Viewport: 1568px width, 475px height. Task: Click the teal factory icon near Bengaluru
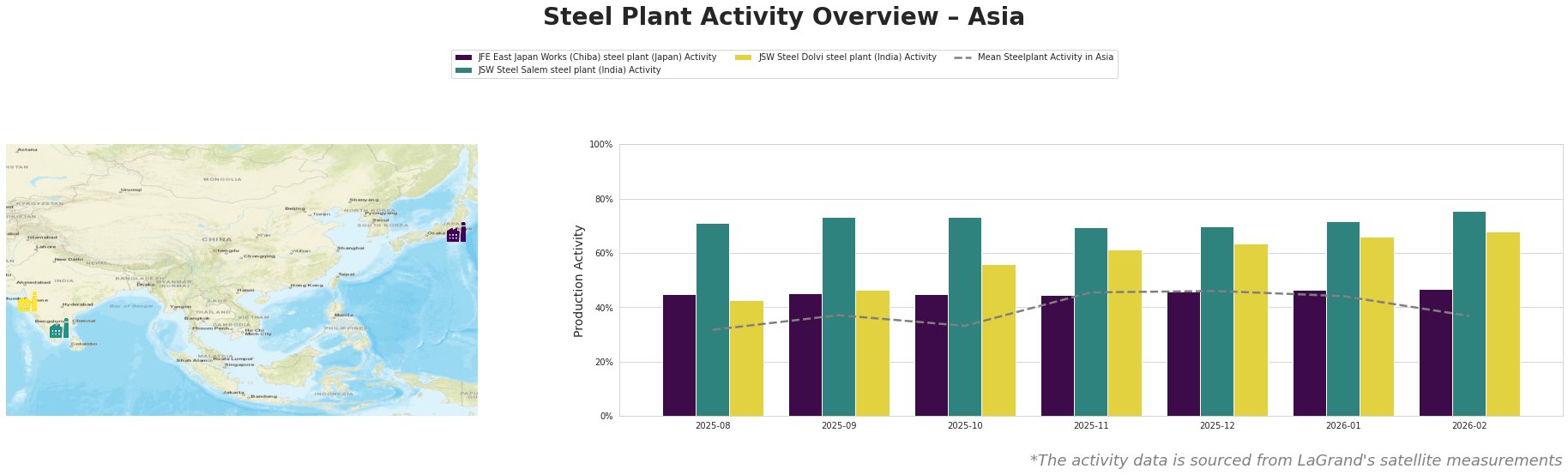(58, 329)
